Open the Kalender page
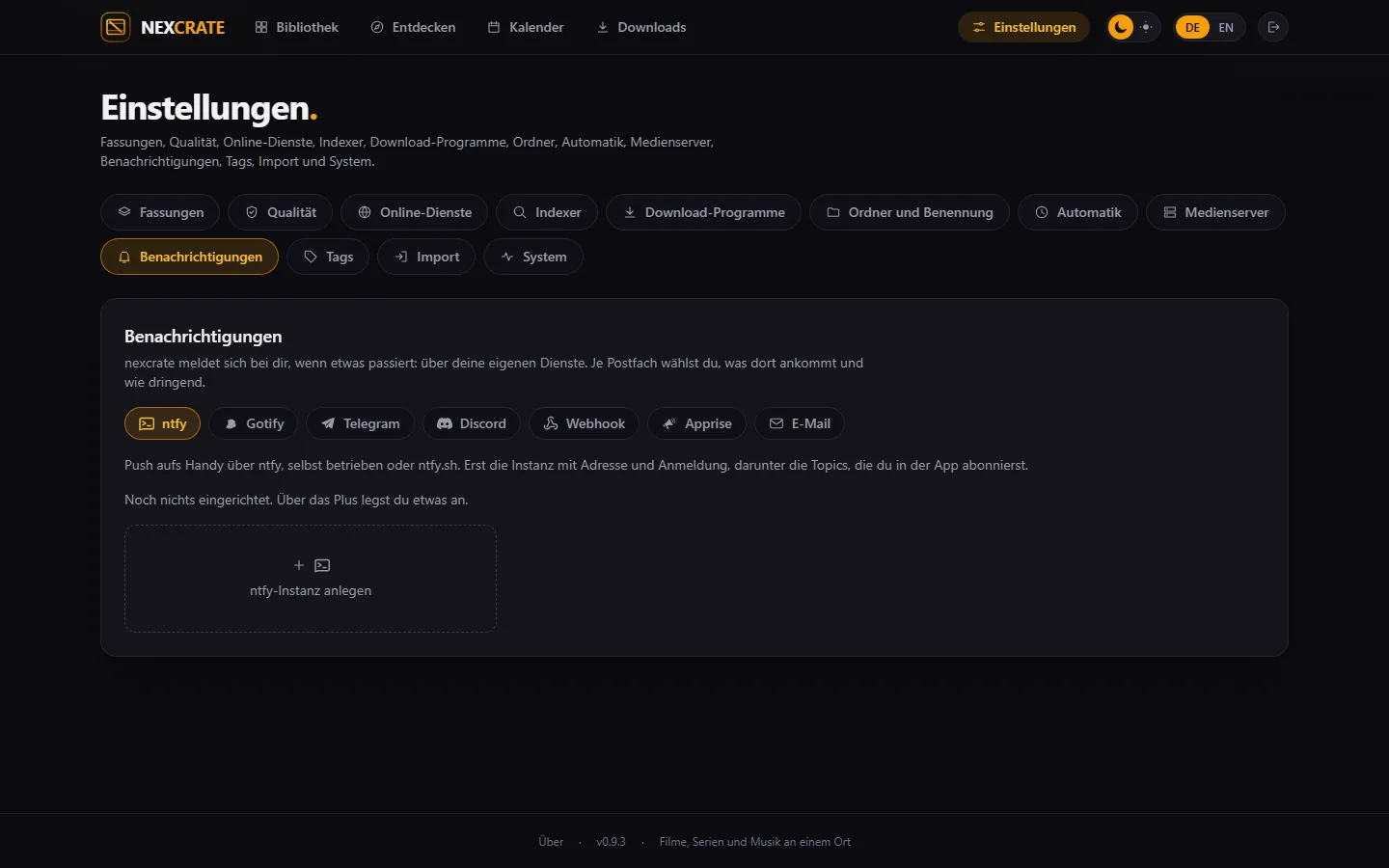This screenshot has height=868, width=1389. coord(526,27)
